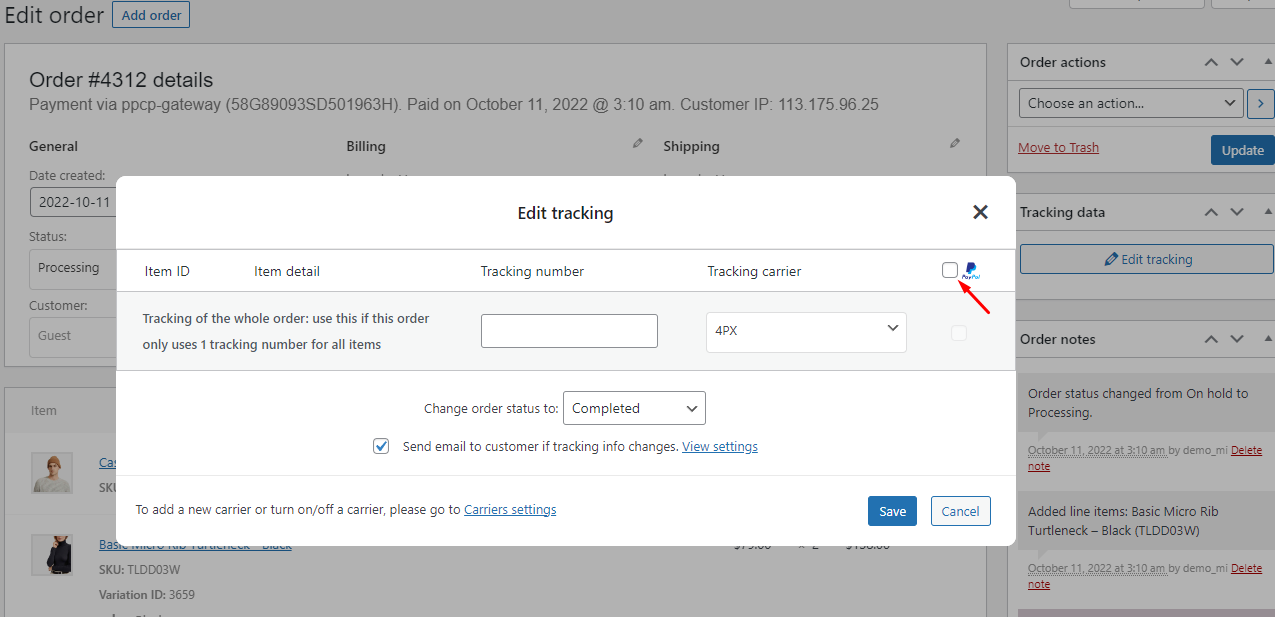Open Change order status Completed dropdown
This screenshot has width=1275, height=617.
[634, 408]
